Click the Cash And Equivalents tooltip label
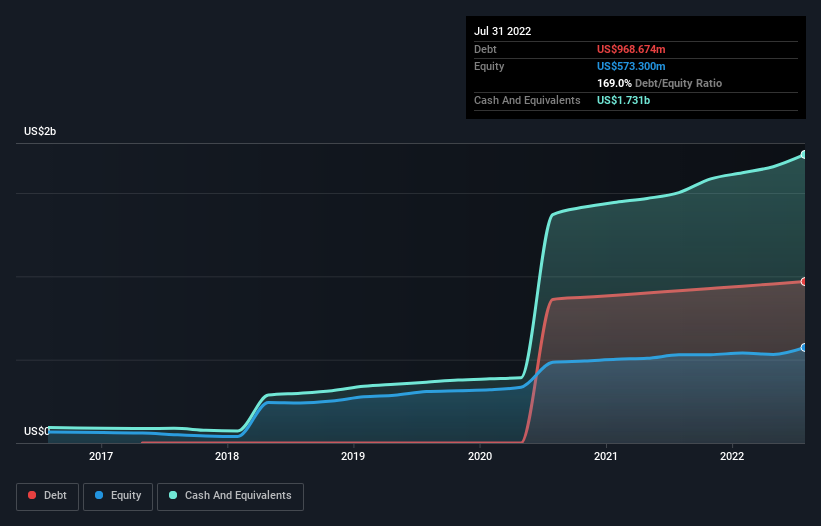The height and width of the screenshot is (526, 821). [x=527, y=100]
